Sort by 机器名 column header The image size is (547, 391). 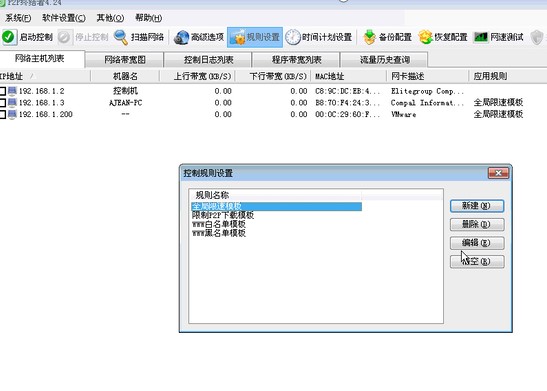point(125,76)
